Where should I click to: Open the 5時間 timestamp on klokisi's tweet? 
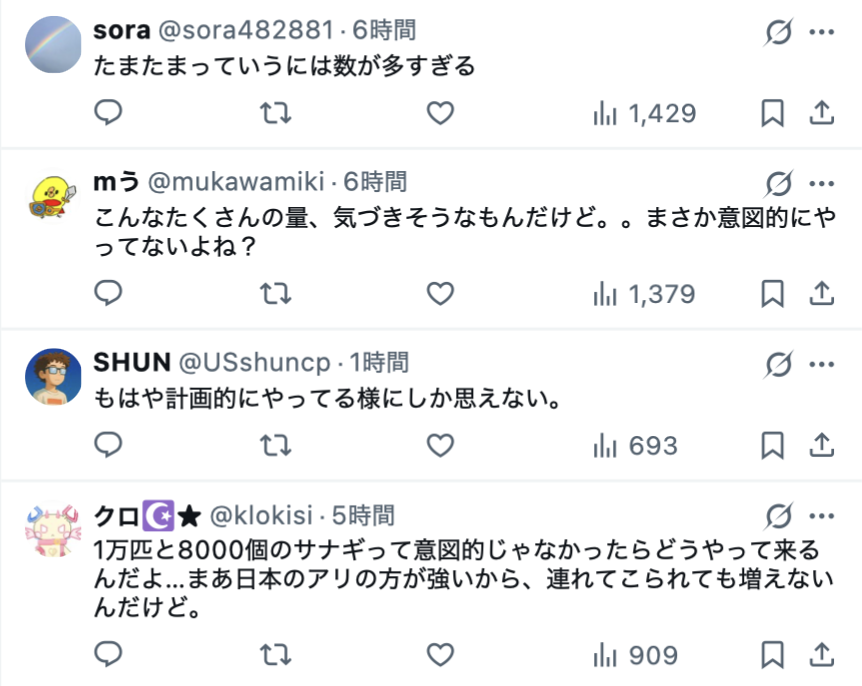(363, 515)
